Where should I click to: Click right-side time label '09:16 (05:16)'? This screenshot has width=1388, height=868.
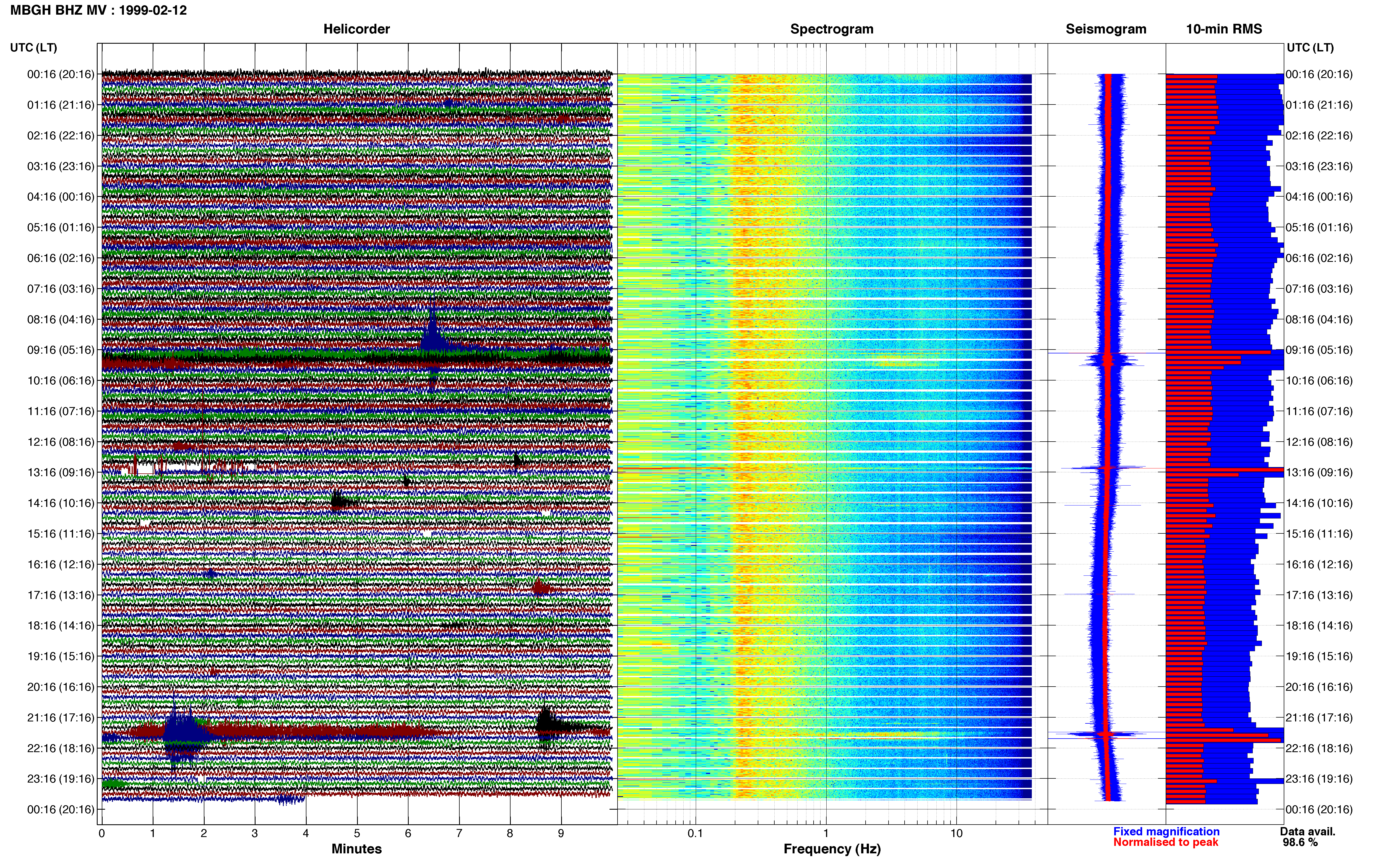tap(1319, 350)
